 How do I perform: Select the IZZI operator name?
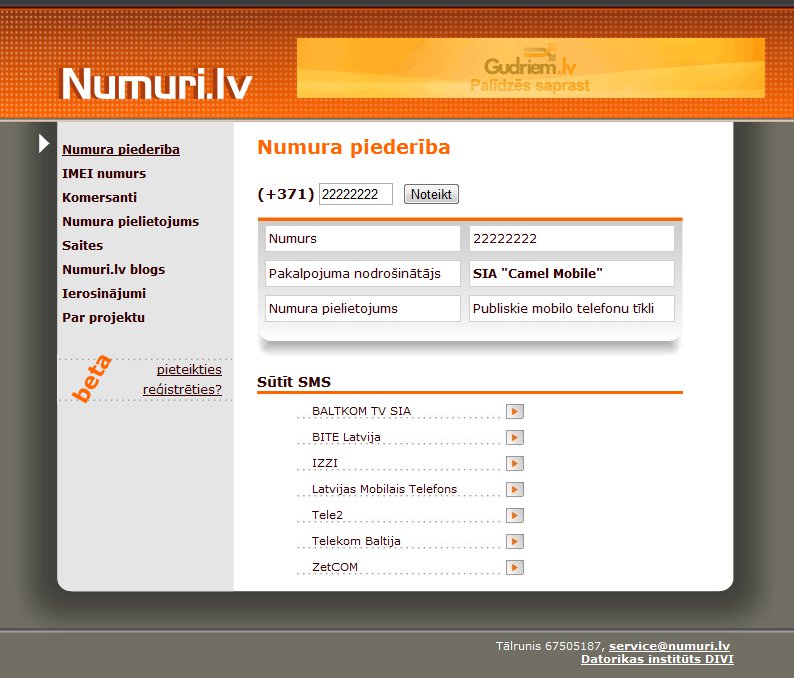[x=325, y=463]
